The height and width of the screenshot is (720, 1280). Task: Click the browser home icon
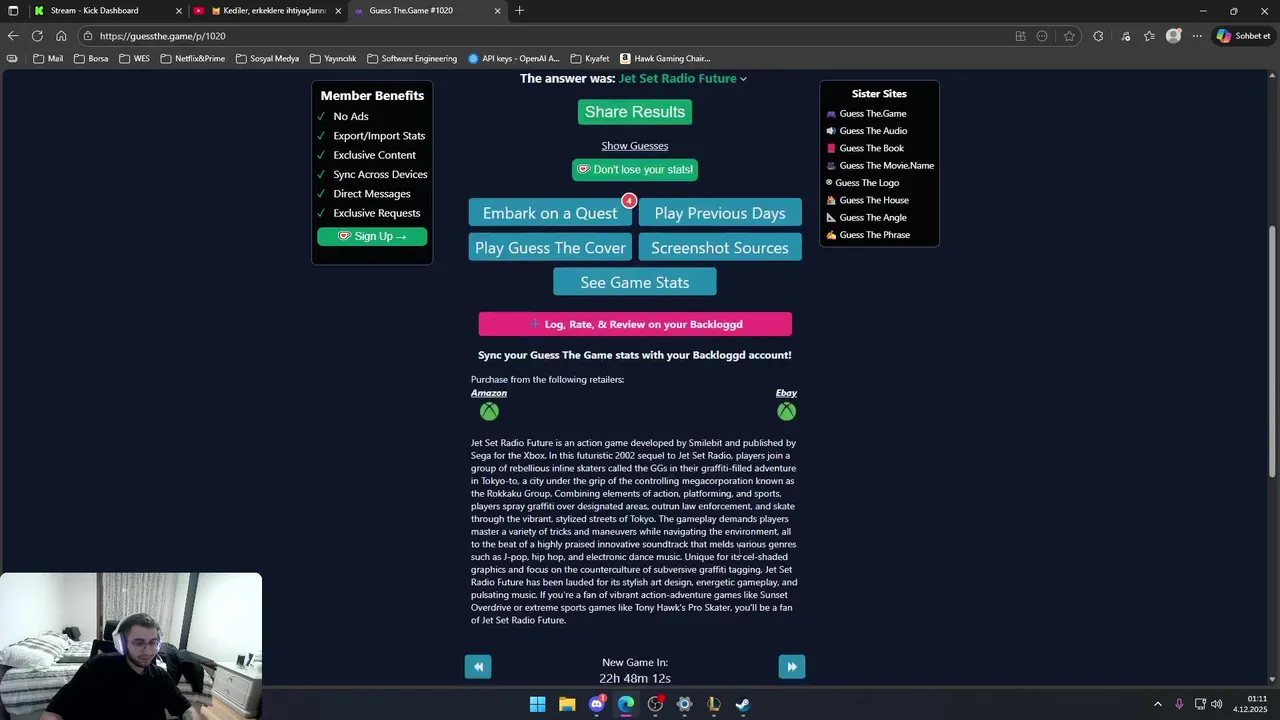click(x=61, y=36)
